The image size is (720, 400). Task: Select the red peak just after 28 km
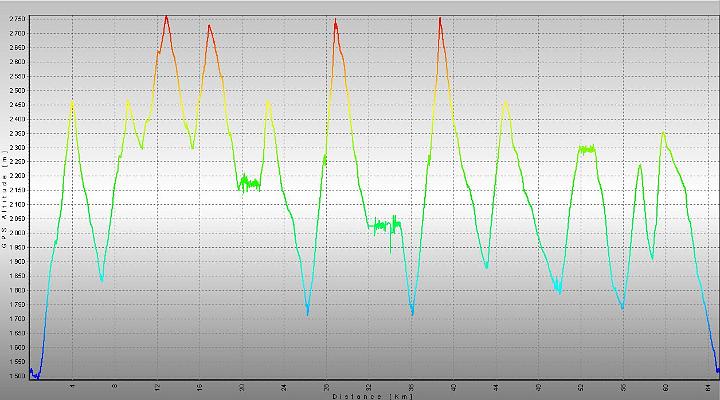336,23
